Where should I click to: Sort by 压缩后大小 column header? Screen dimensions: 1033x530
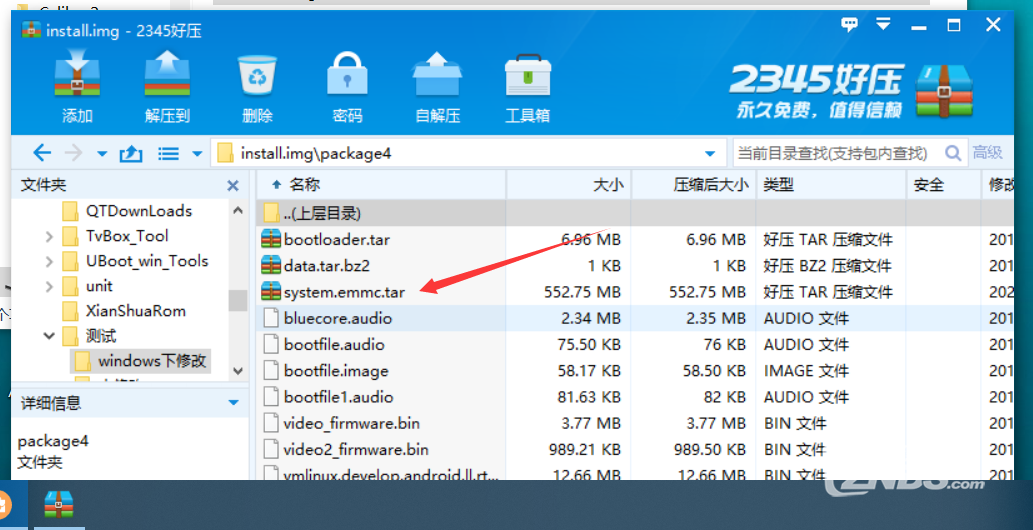pyautogui.click(x=694, y=185)
